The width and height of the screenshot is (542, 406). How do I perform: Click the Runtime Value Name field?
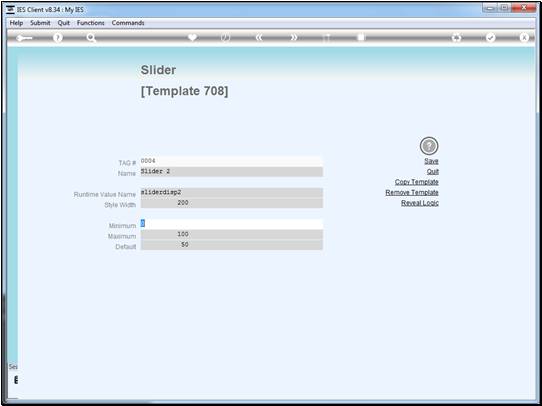pos(232,193)
